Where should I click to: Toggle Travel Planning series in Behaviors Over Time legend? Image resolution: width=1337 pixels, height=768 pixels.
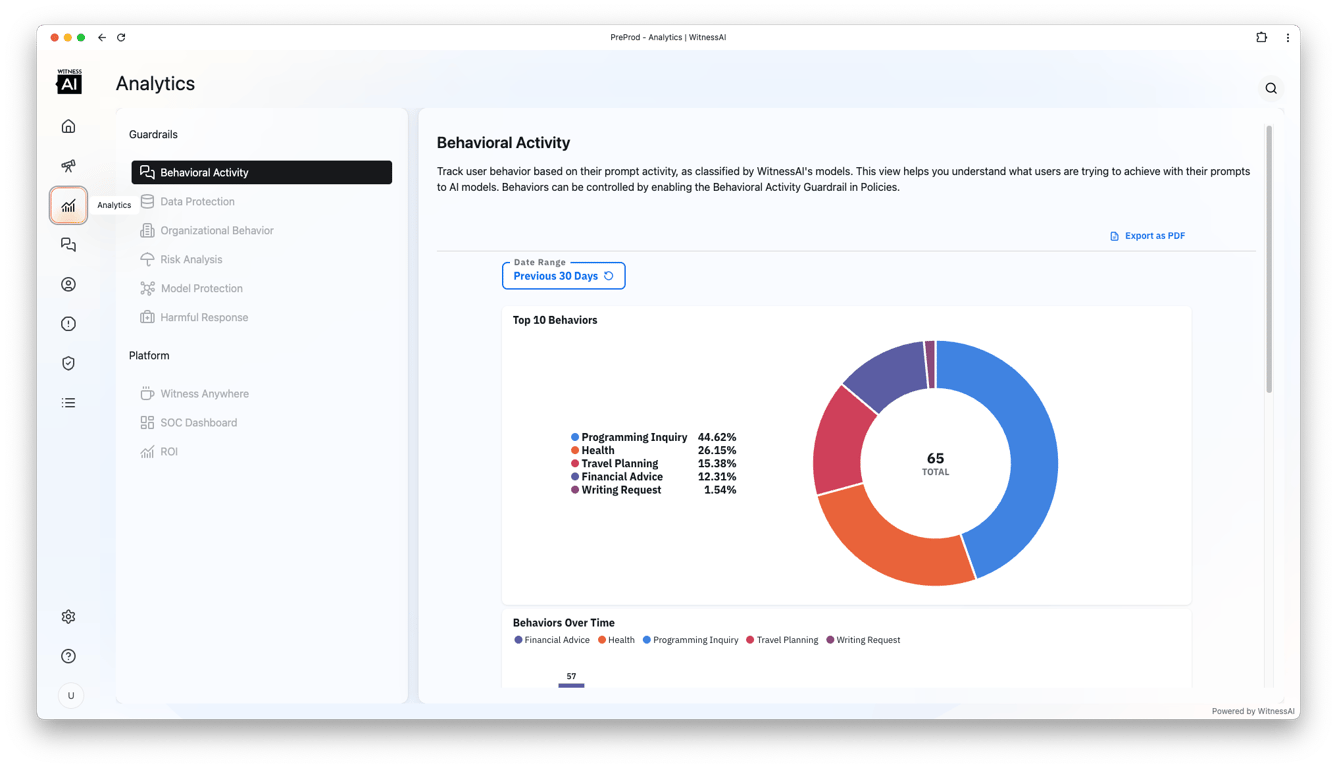click(x=782, y=640)
